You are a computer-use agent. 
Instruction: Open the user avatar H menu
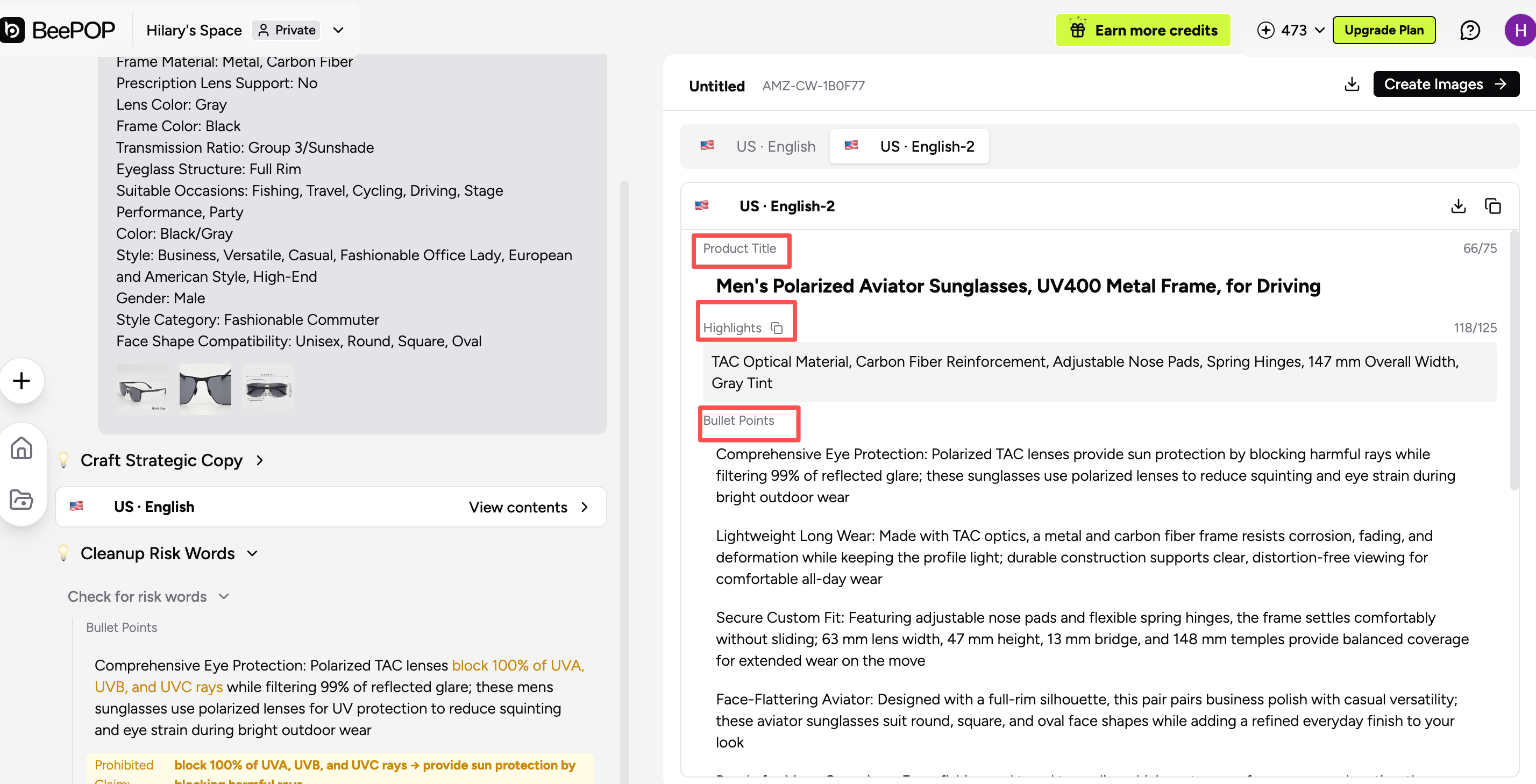[x=1520, y=30]
